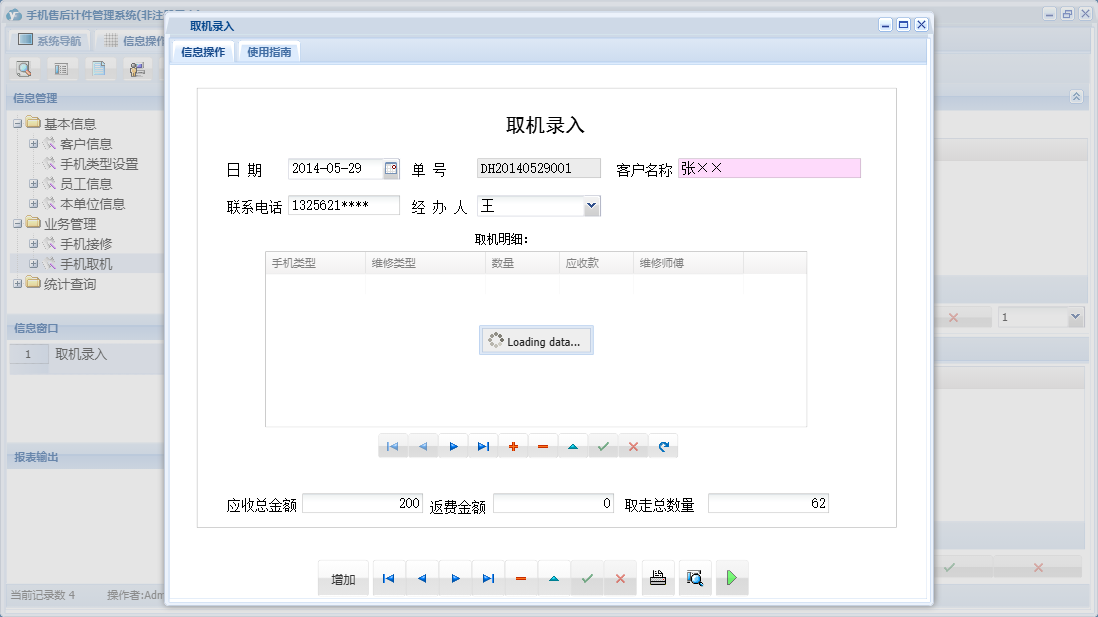Viewport: 1098px width, 617px height.
Task: Click the employee management icon in the toolbar
Action: tap(138, 68)
